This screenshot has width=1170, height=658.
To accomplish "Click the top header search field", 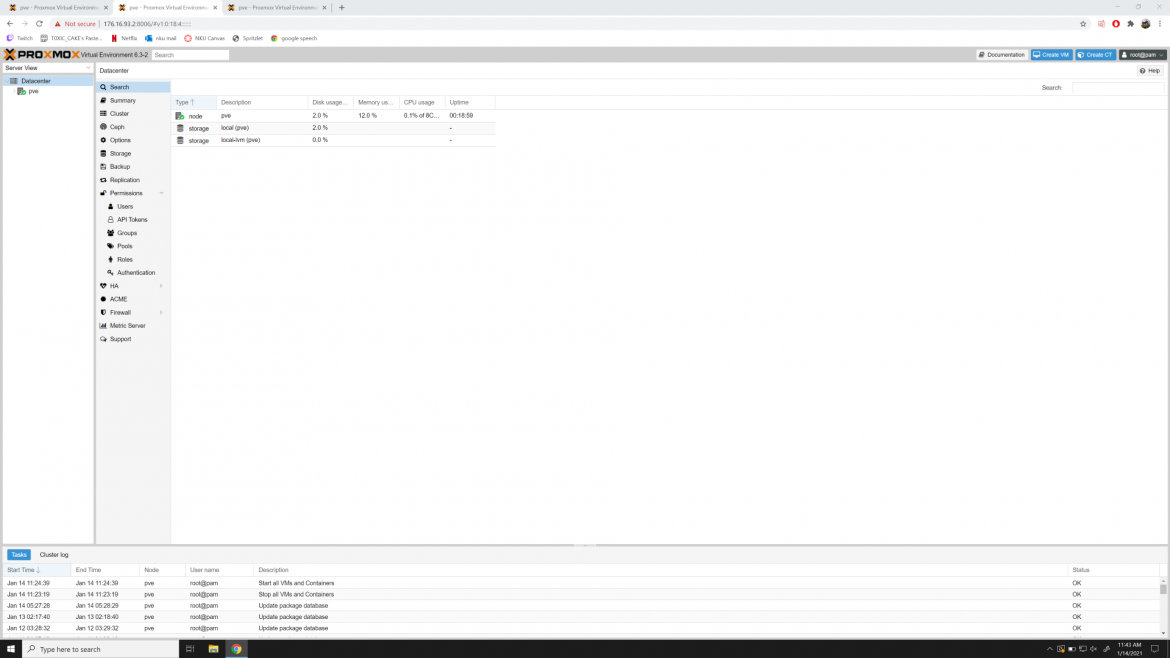I will pos(190,55).
